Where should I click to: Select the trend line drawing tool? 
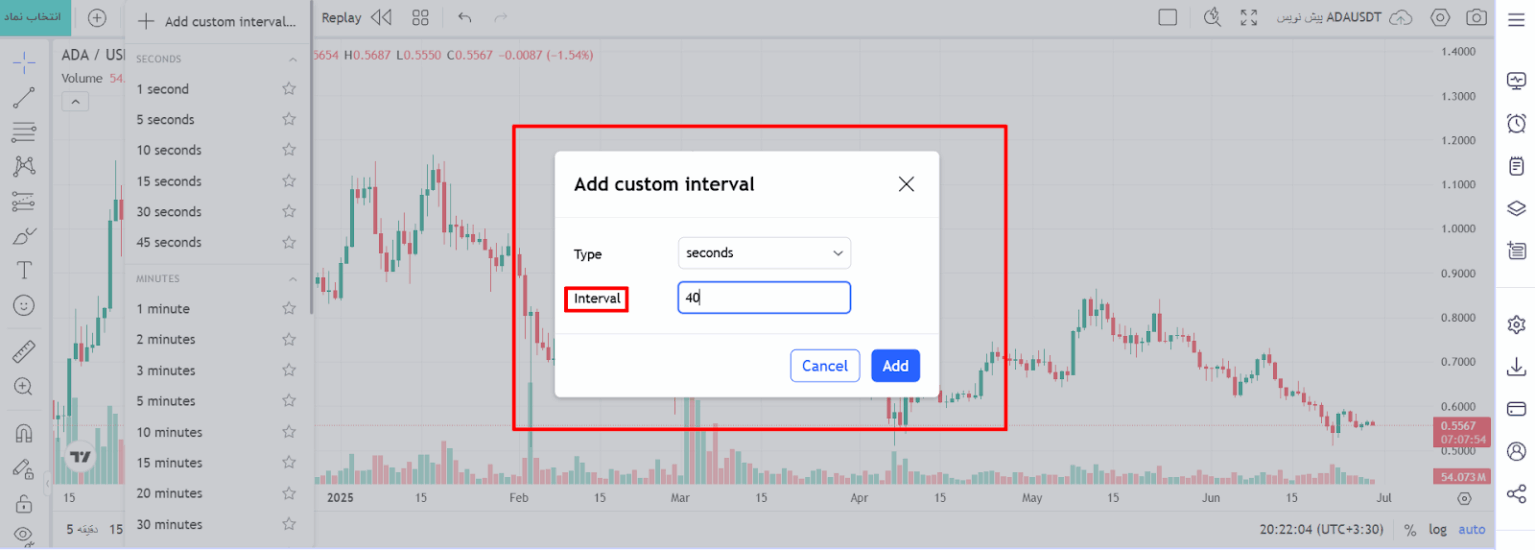click(24, 97)
